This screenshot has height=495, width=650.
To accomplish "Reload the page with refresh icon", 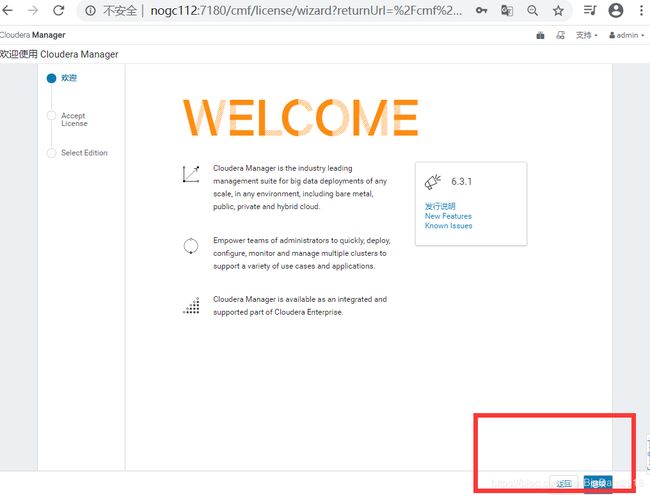I will [x=58, y=10].
